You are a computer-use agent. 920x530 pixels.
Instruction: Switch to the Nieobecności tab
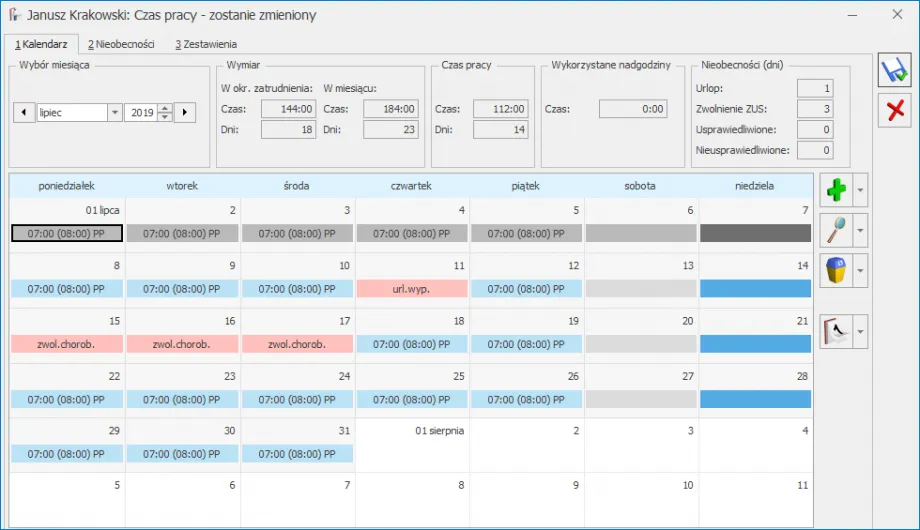(120, 44)
